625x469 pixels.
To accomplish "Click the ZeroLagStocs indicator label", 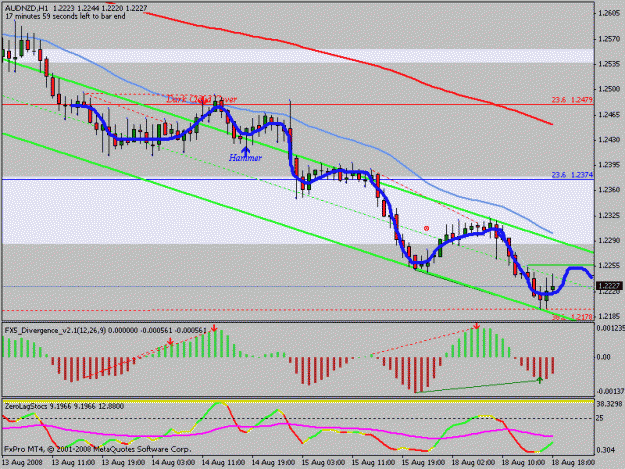I will pos(64,406).
